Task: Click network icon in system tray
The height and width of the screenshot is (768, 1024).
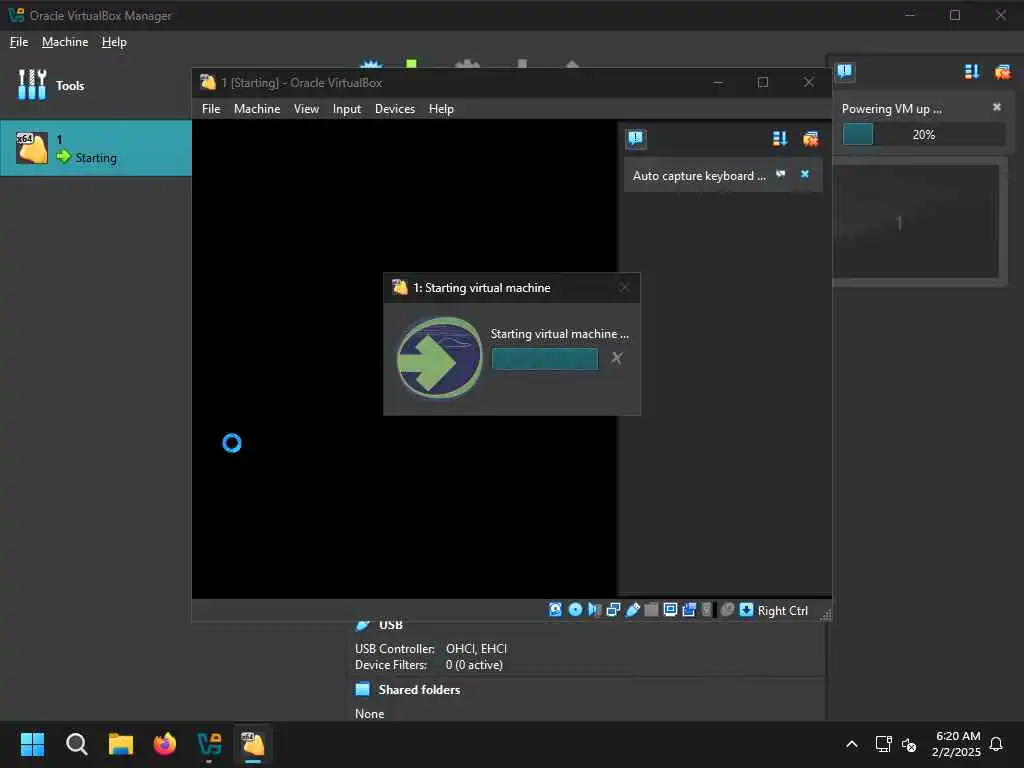Action: 883,744
